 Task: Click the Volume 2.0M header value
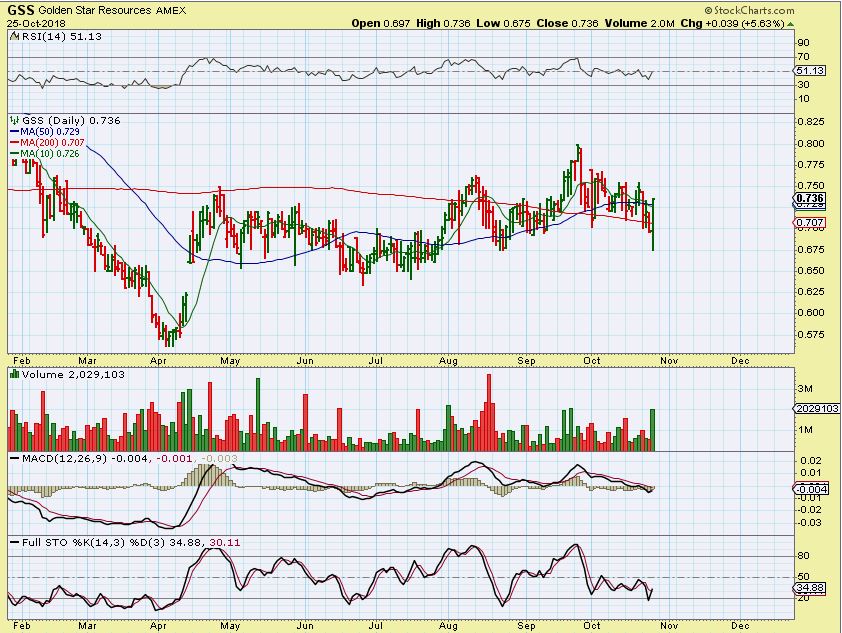pyautogui.click(x=640, y=24)
